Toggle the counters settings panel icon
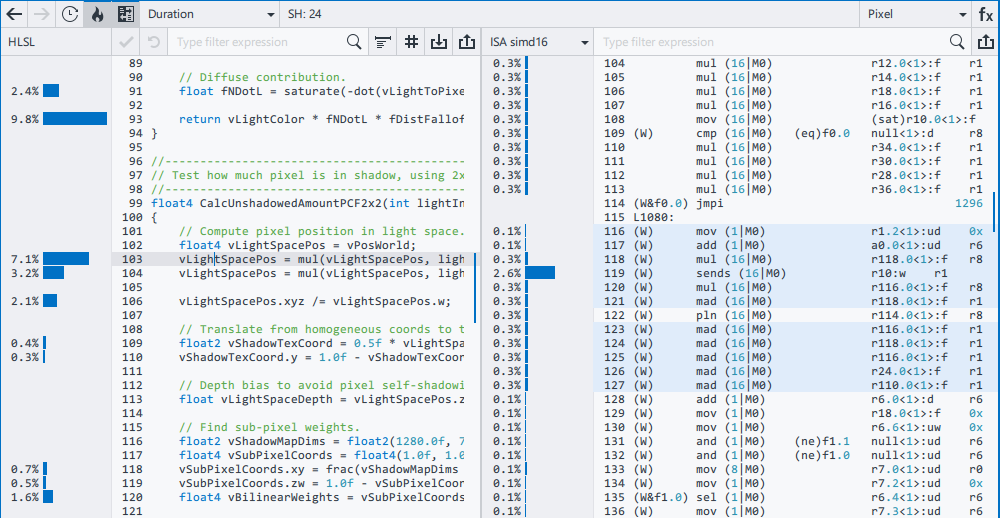Screen dimensions: 1000x518 click(125, 15)
